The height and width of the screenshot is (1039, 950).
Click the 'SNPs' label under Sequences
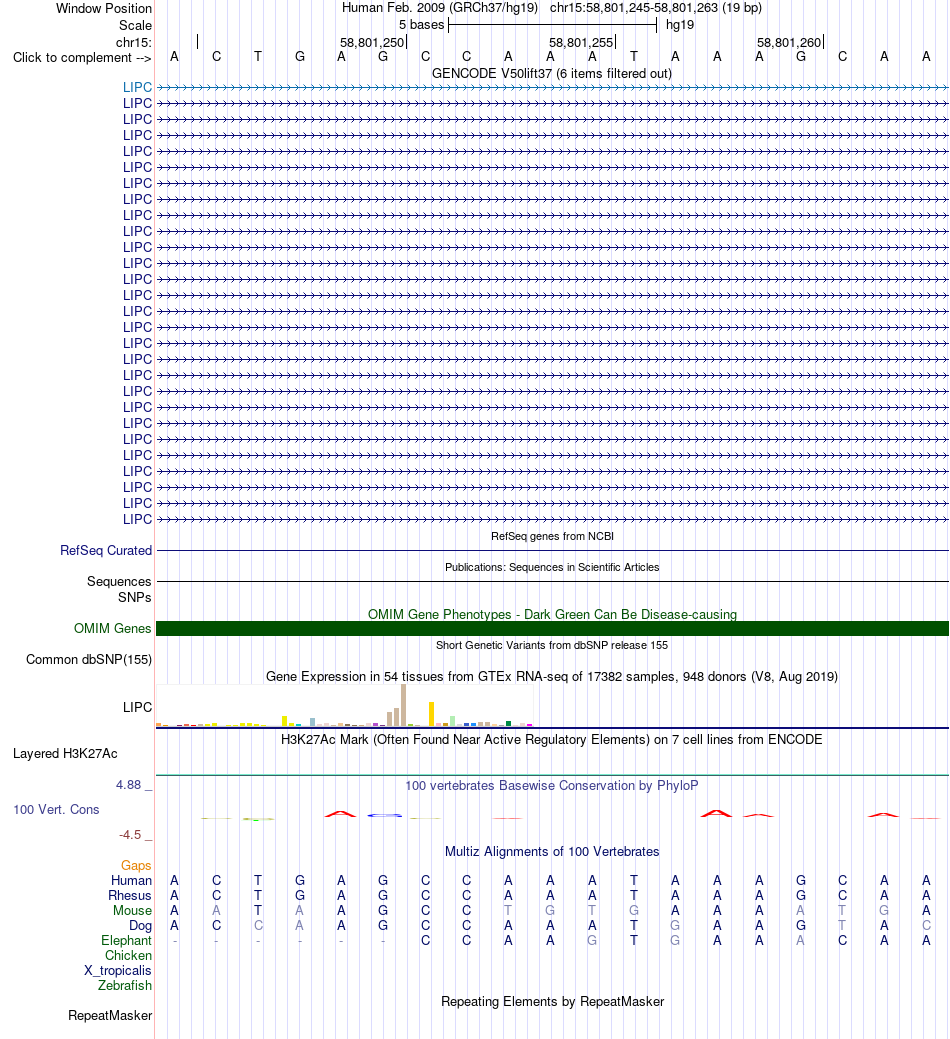tap(134, 598)
